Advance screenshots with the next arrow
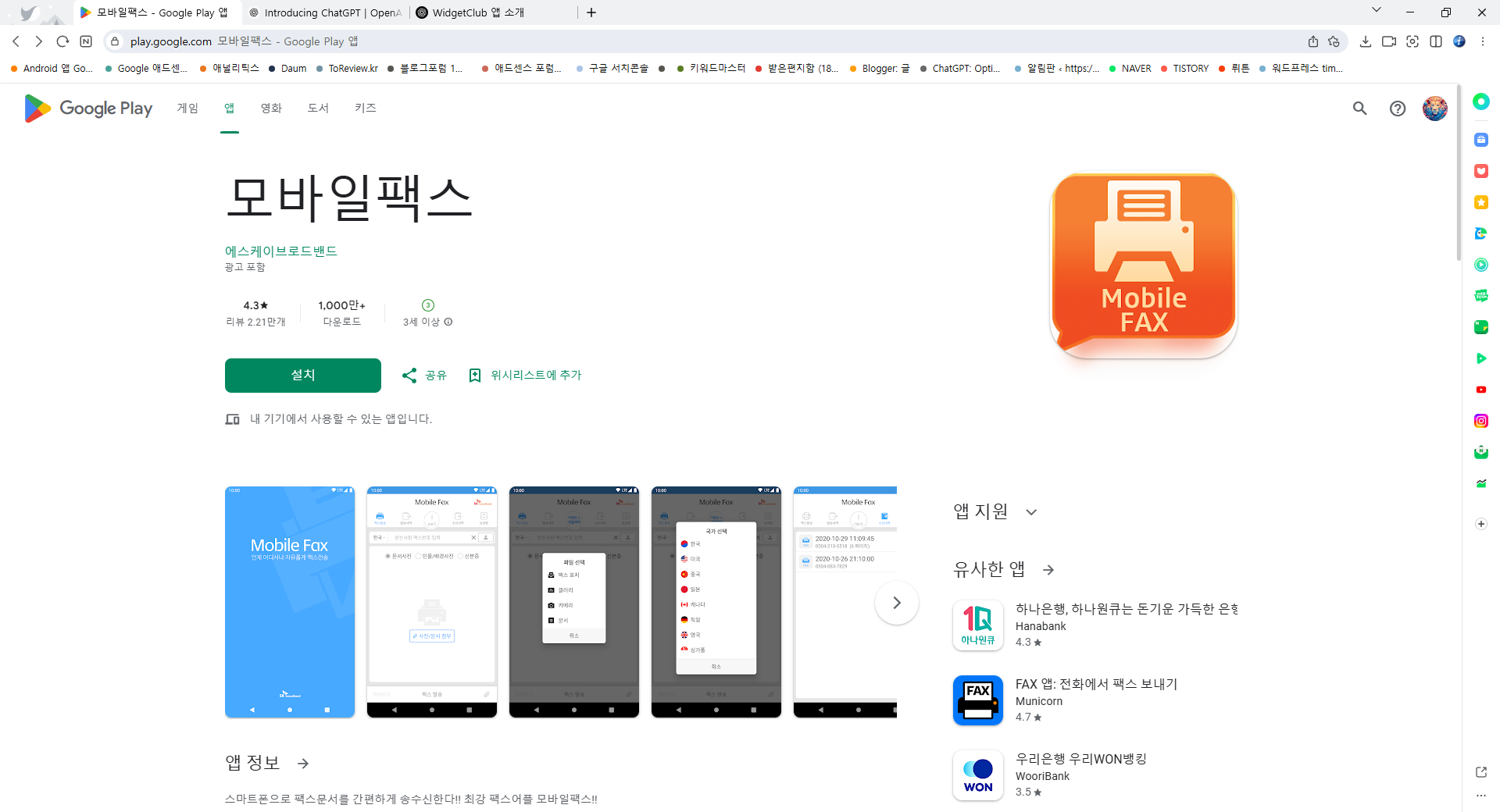 896,602
